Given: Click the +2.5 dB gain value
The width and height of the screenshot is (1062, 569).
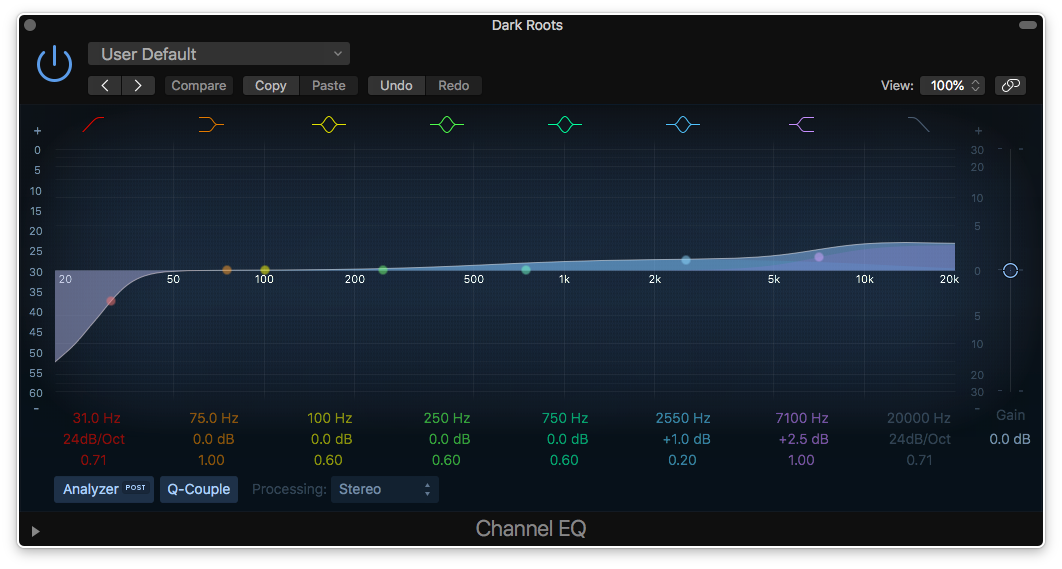Looking at the screenshot, I should click(803, 439).
